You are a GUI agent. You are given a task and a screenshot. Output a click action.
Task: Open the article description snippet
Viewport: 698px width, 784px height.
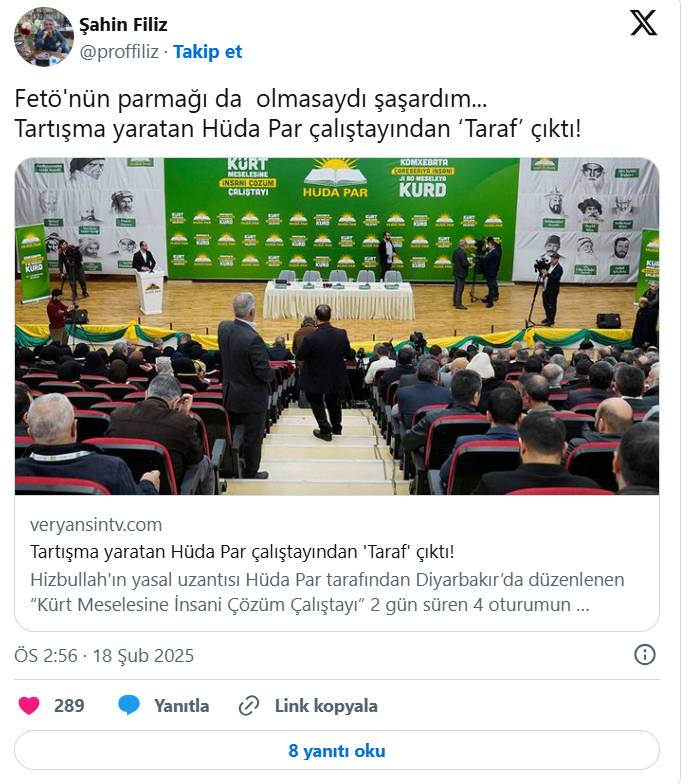pyautogui.click(x=327, y=592)
